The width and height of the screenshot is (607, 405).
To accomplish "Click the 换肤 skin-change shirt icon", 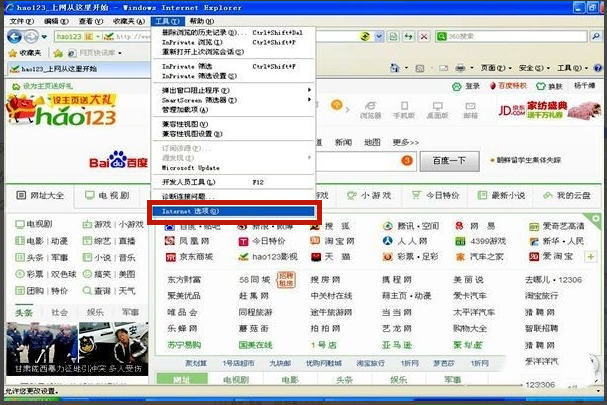I will [x=540, y=86].
